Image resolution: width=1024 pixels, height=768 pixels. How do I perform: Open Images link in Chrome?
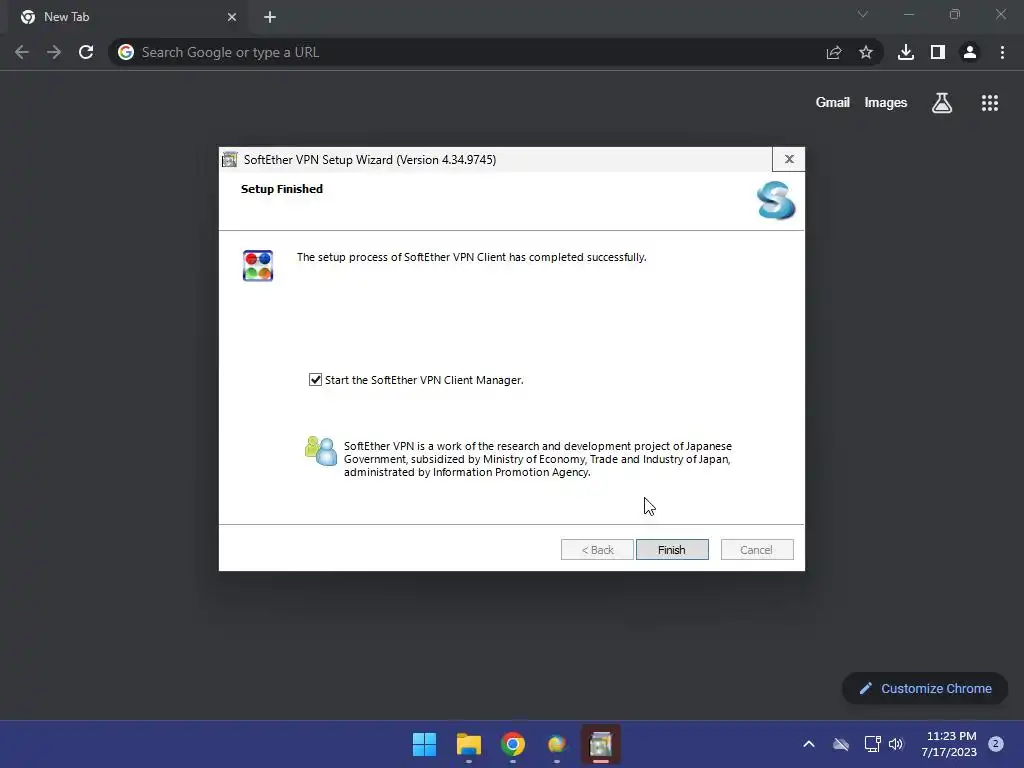[886, 103]
